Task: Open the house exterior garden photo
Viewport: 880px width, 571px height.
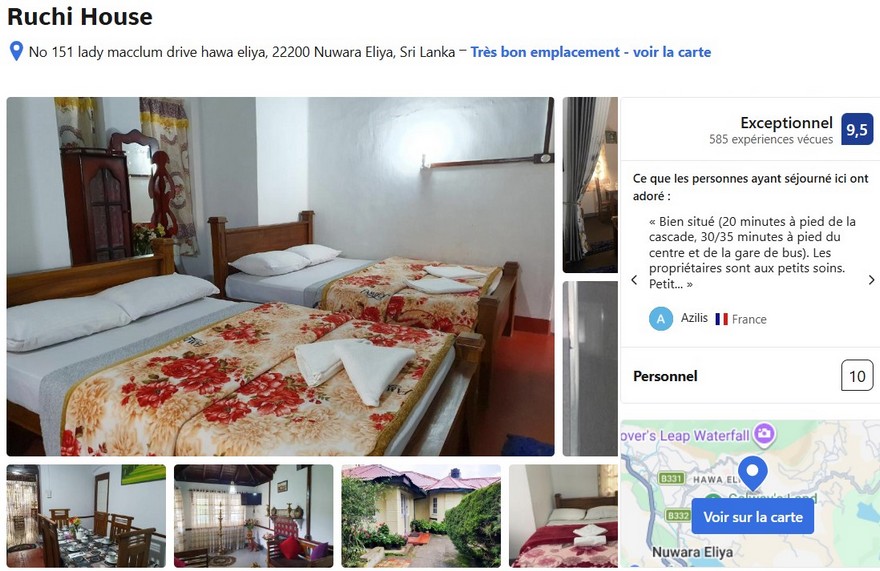Action: click(x=421, y=516)
